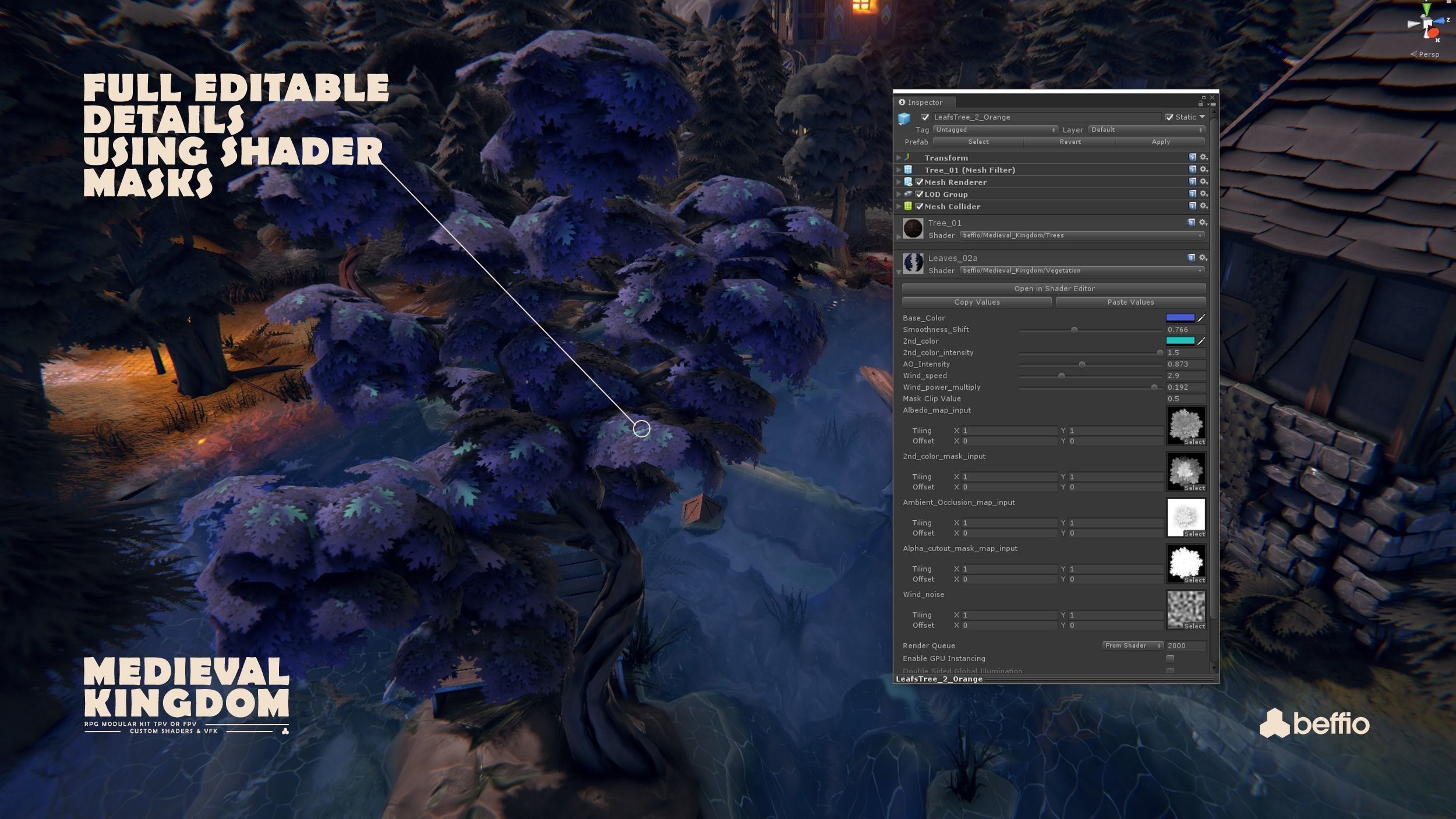Image resolution: width=1456 pixels, height=819 pixels.
Task: Click the Prefab Apply button
Action: coord(1161,142)
